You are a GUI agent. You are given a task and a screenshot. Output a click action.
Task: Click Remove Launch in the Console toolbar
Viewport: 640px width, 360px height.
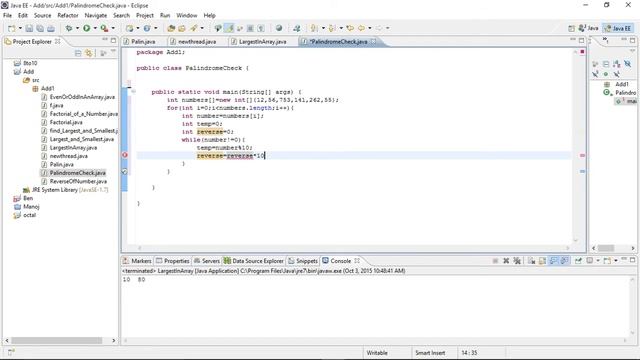pyautogui.click(x=506, y=261)
